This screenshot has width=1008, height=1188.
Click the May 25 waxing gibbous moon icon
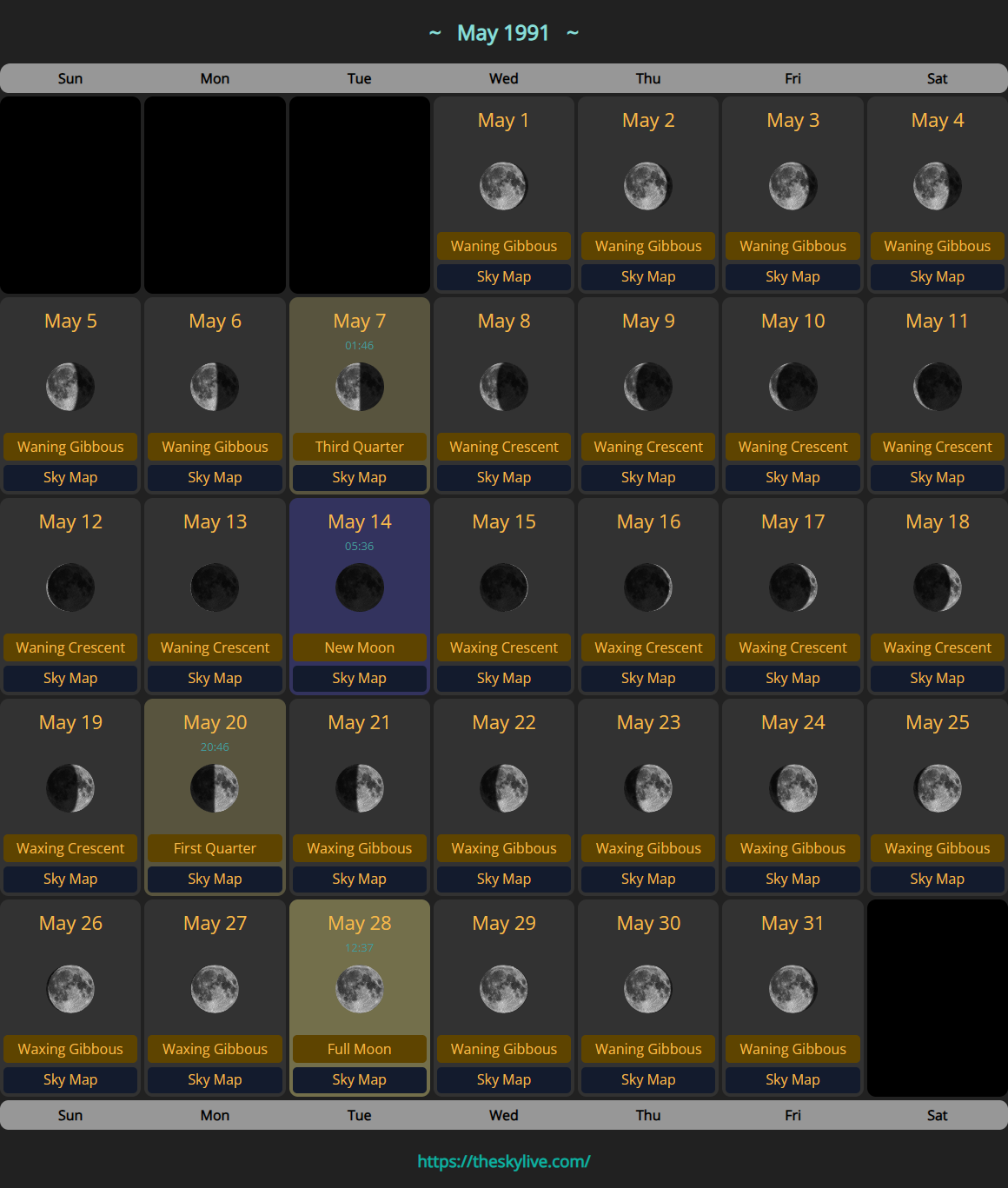[x=937, y=788]
